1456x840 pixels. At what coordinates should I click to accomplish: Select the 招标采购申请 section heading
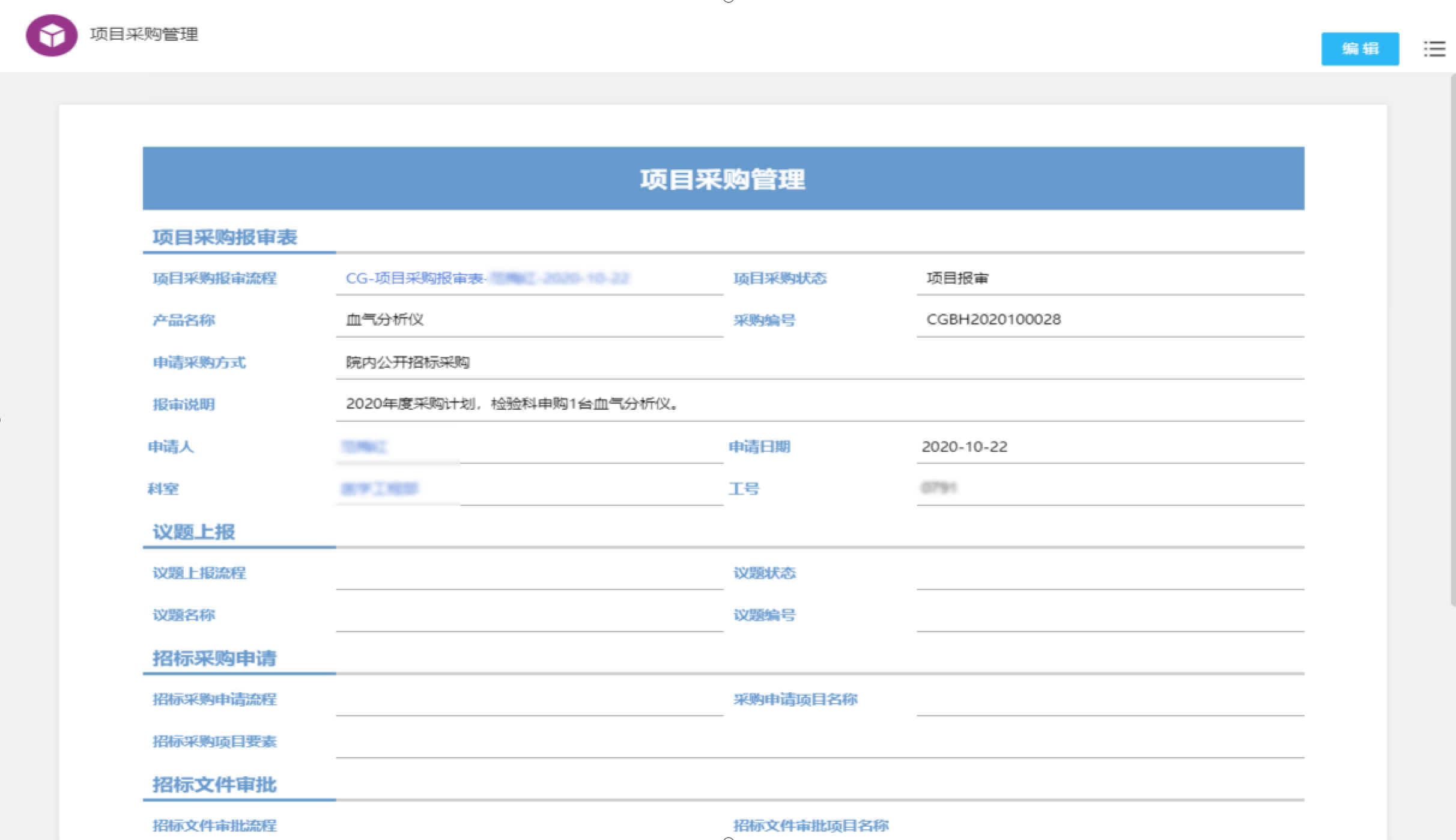214,659
